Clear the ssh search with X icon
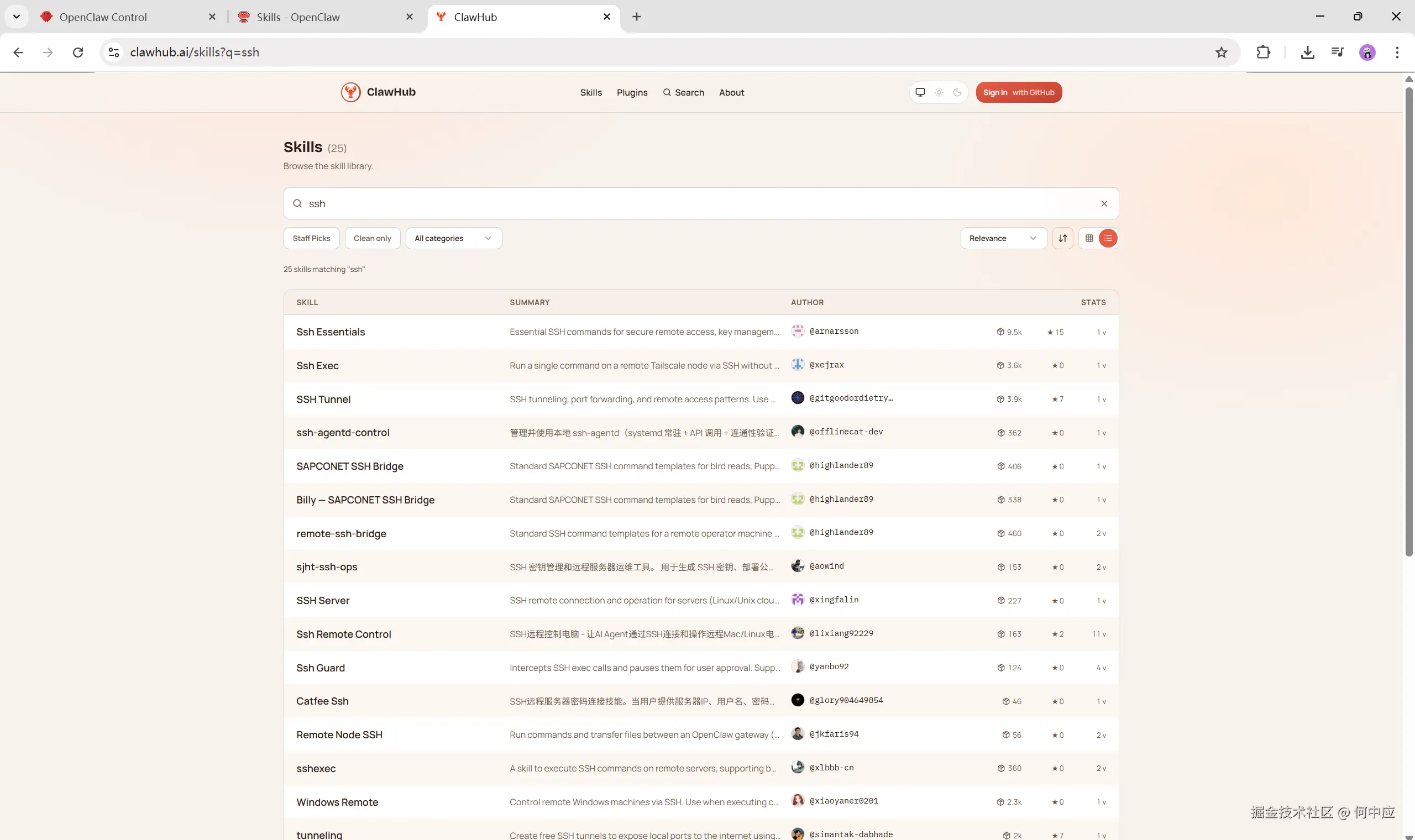Image resolution: width=1415 pixels, height=840 pixels. pyautogui.click(x=1104, y=204)
